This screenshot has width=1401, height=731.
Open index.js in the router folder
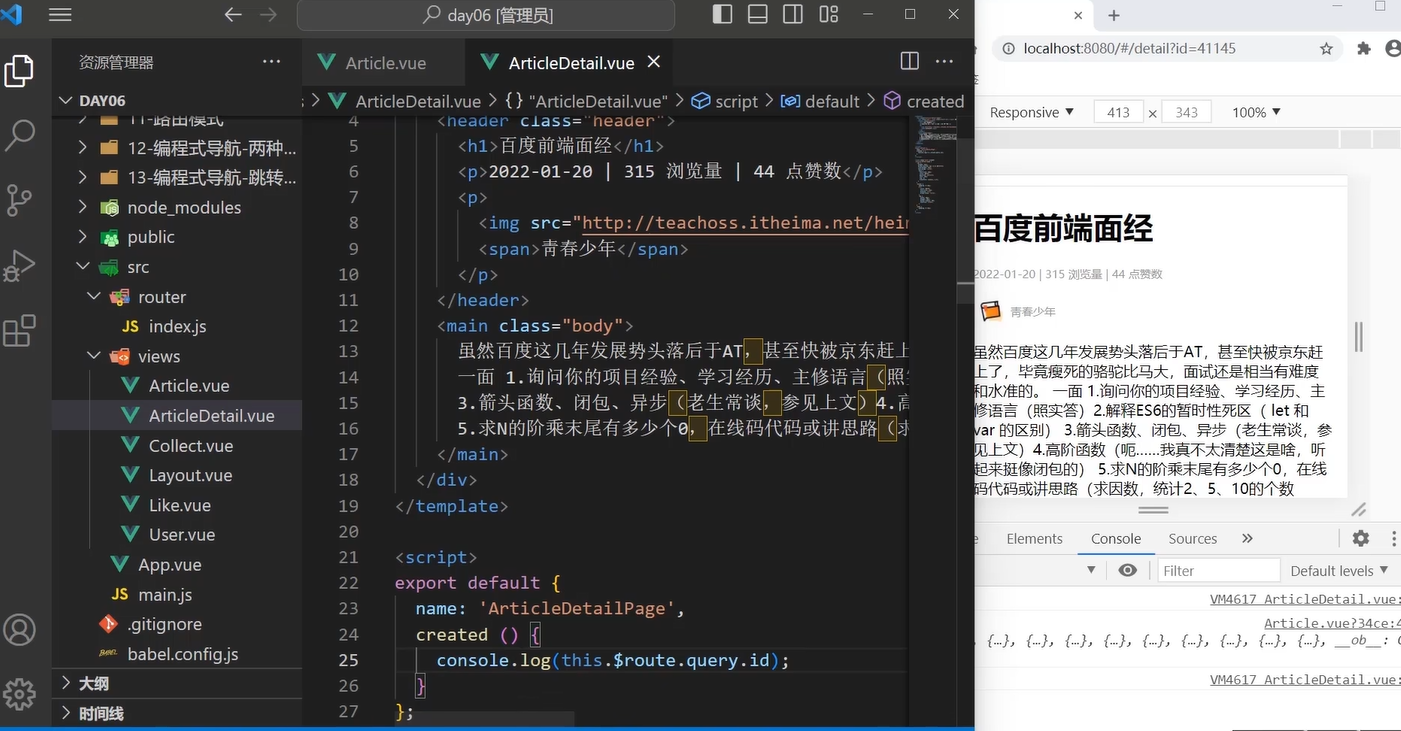177,326
